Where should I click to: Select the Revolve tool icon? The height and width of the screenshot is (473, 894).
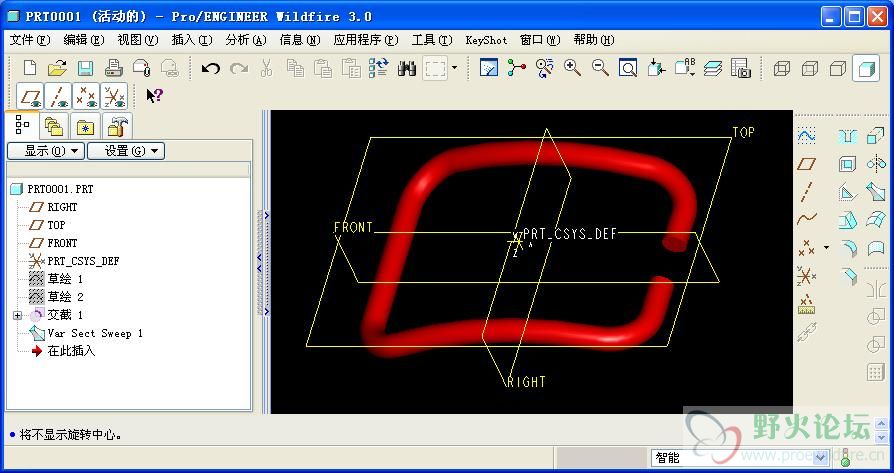tap(876, 164)
